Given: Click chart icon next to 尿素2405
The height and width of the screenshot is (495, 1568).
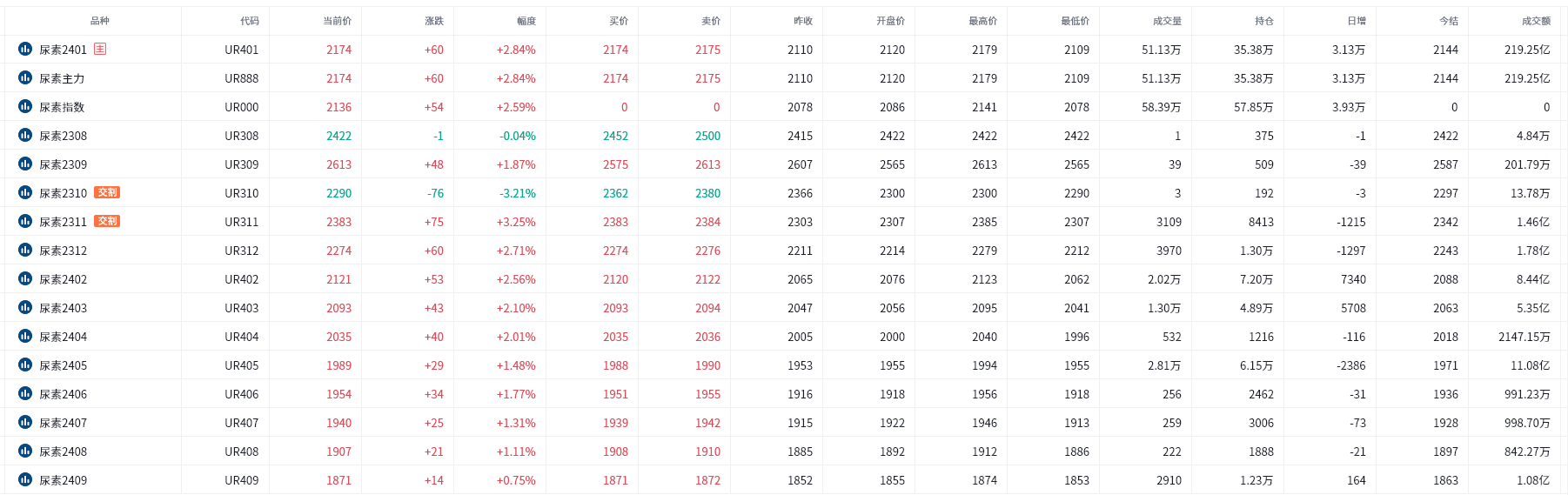Looking at the screenshot, I should tap(25, 365).
